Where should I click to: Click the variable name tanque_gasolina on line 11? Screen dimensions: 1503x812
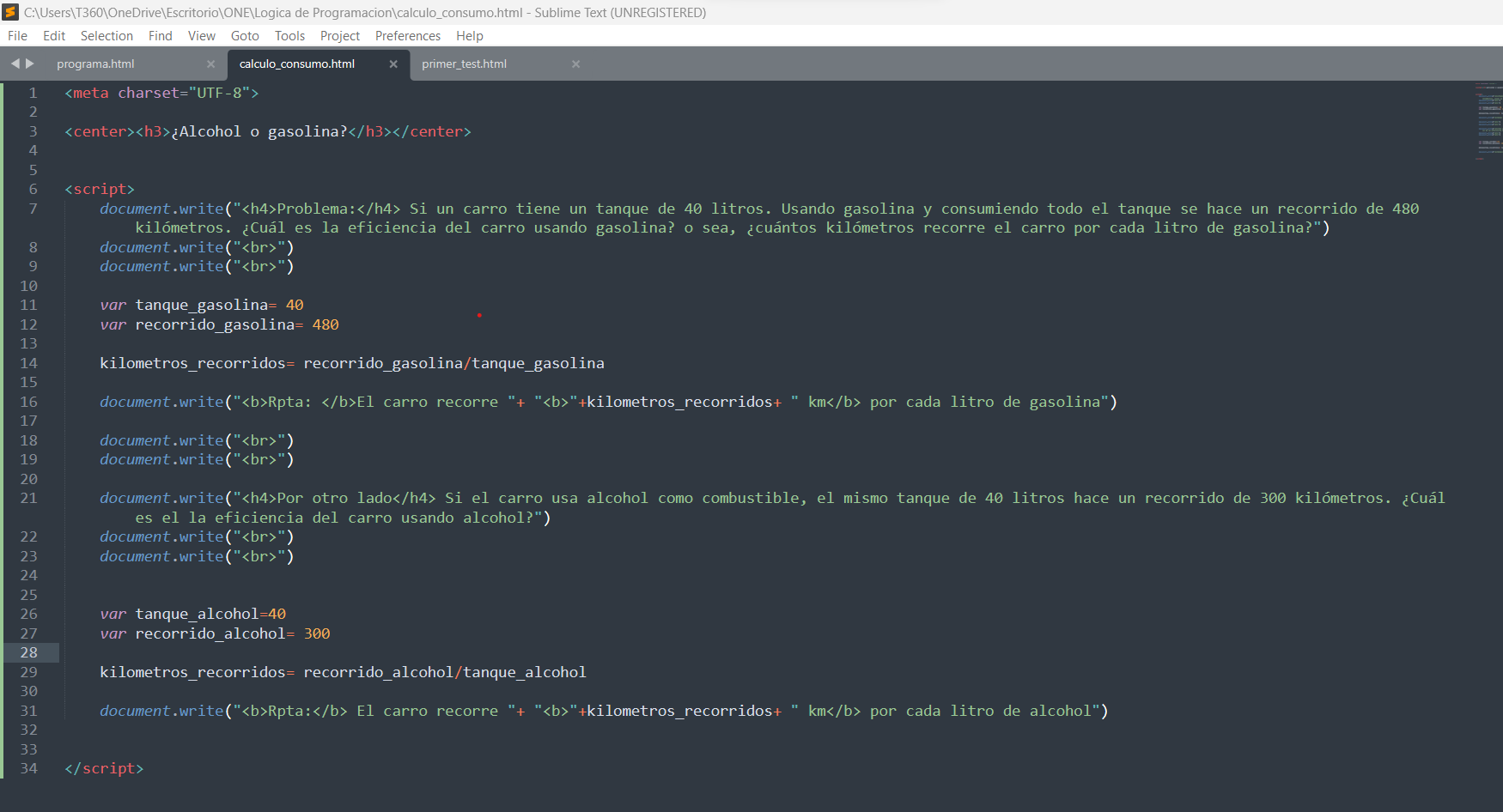(x=201, y=305)
